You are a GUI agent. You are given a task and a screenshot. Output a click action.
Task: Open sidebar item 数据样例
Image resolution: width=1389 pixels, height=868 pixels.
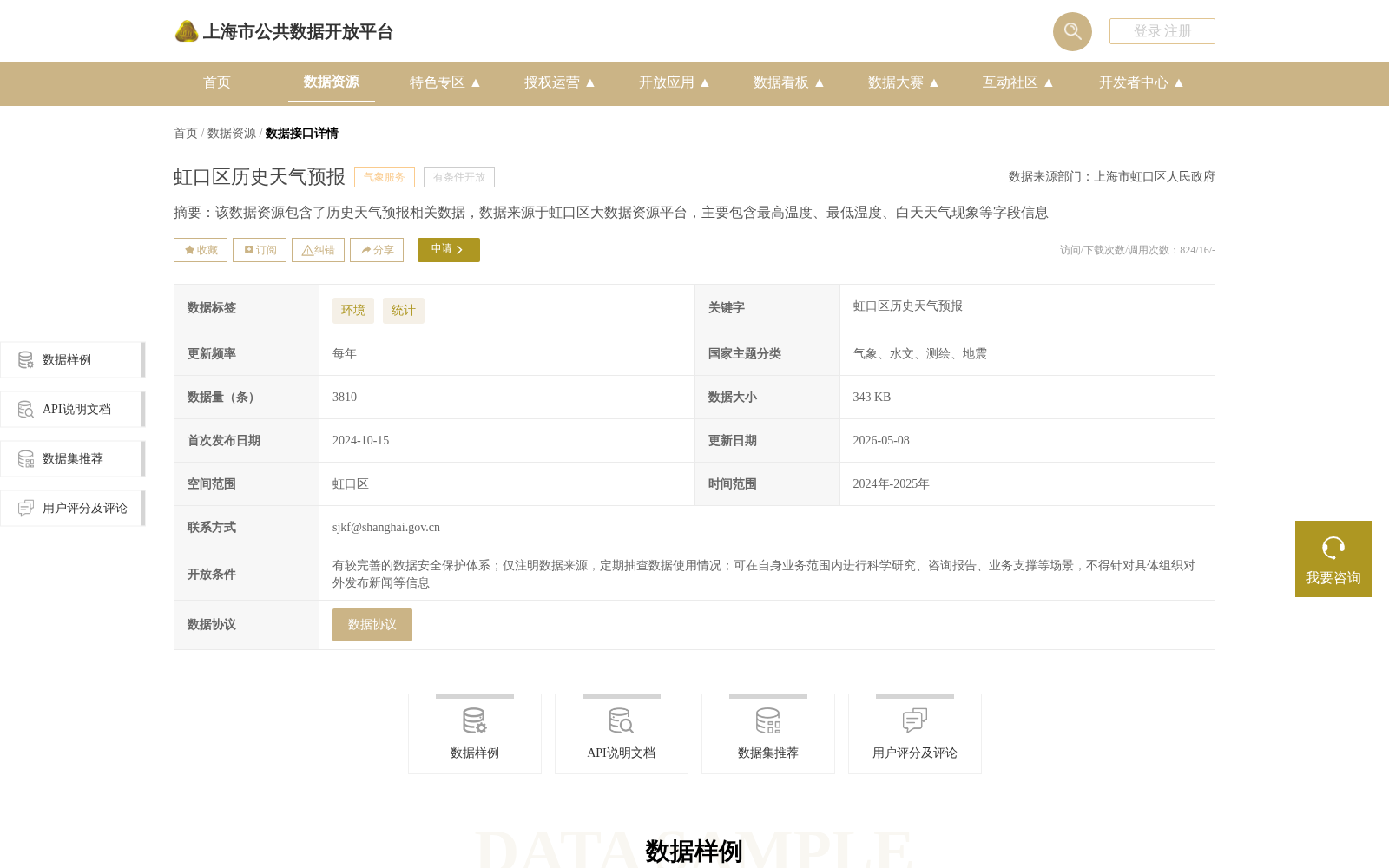click(x=73, y=359)
